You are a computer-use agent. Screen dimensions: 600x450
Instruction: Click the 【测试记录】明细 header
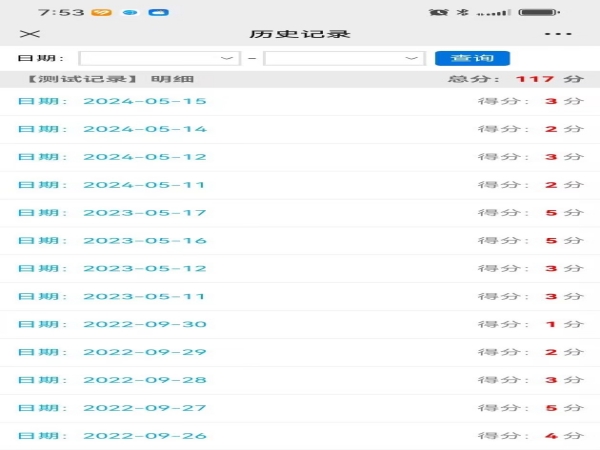tap(111, 79)
